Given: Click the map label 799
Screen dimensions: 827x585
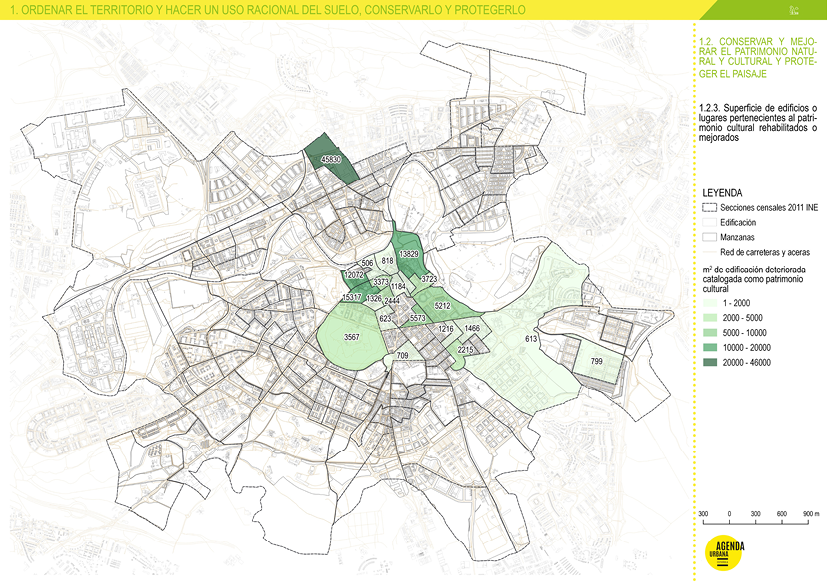Looking at the screenshot, I should (596, 360).
